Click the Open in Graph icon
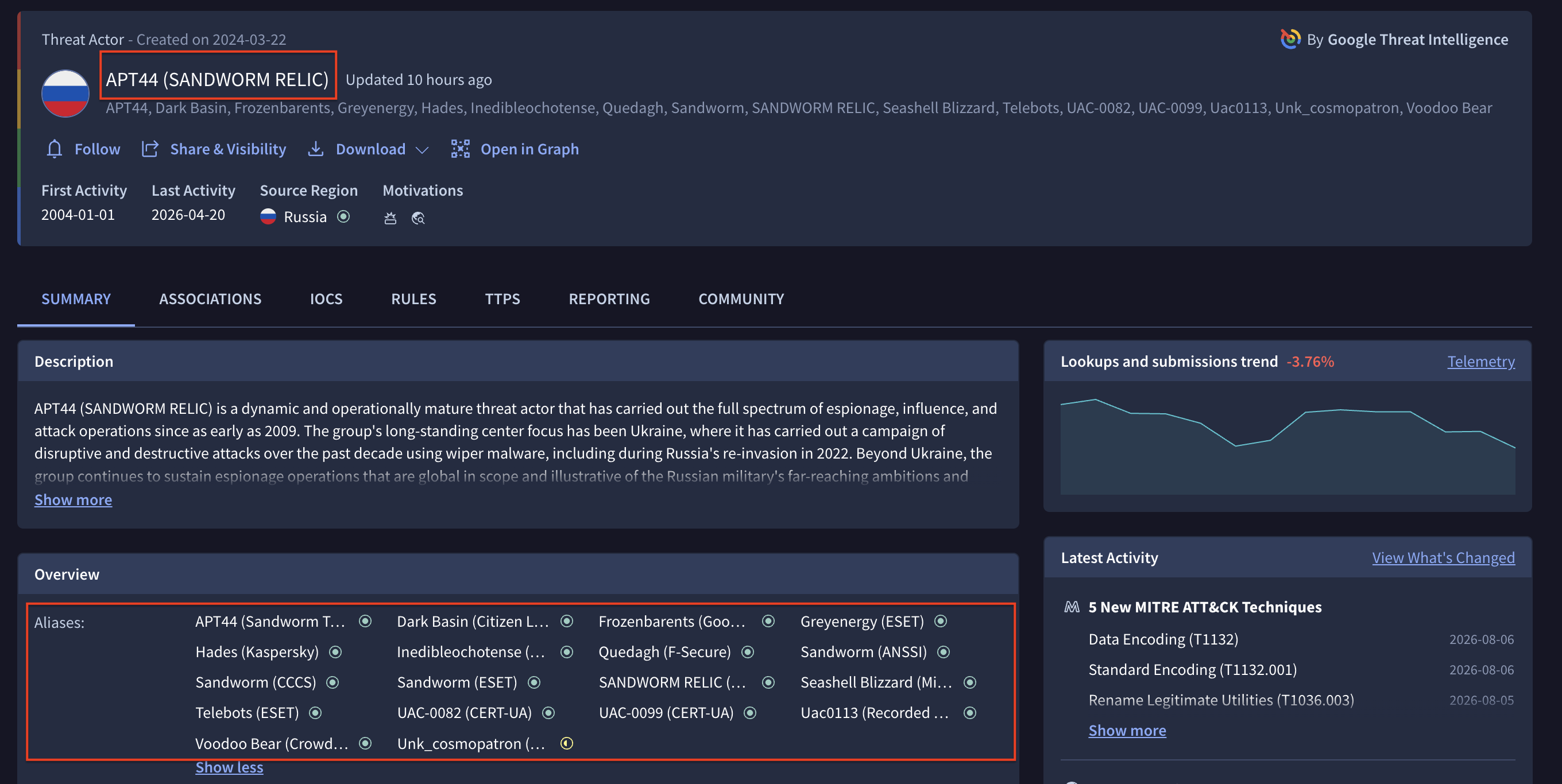The height and width of the screenshot is (784, 1562). point(460,149)
